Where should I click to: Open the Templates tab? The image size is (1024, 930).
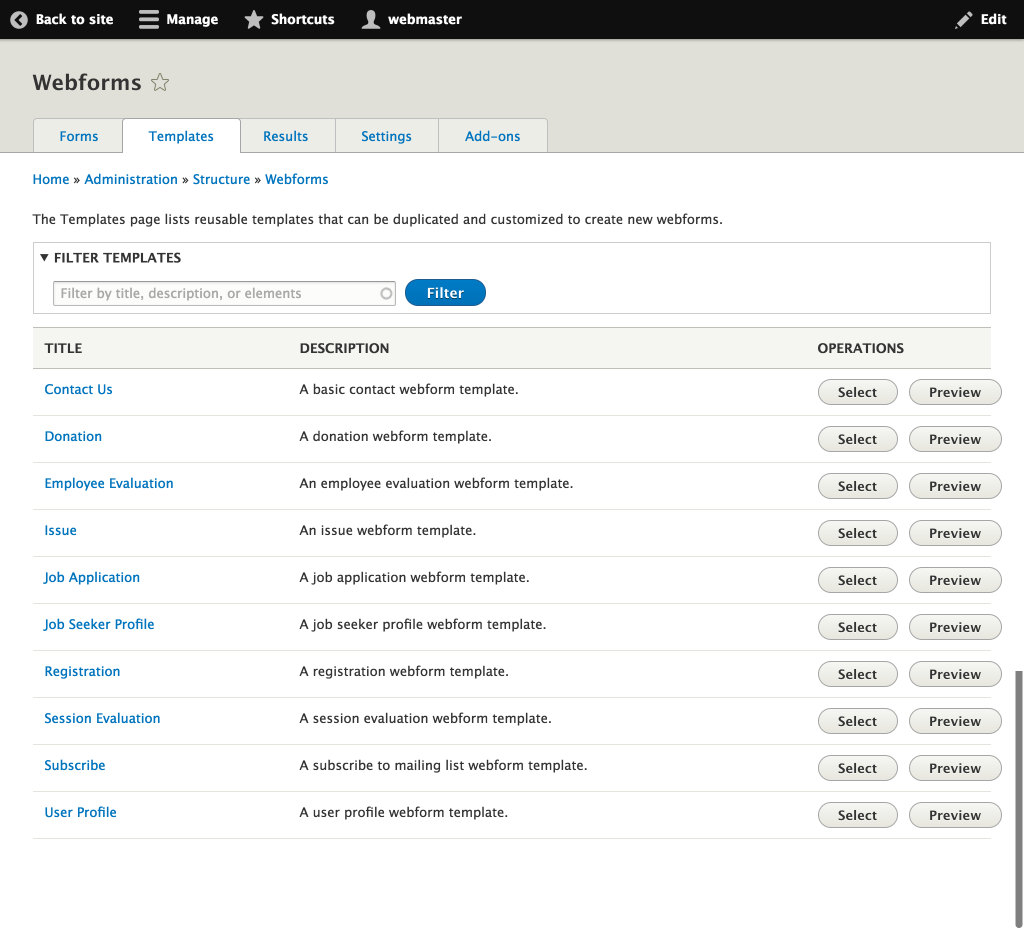(x=181, y=136)
